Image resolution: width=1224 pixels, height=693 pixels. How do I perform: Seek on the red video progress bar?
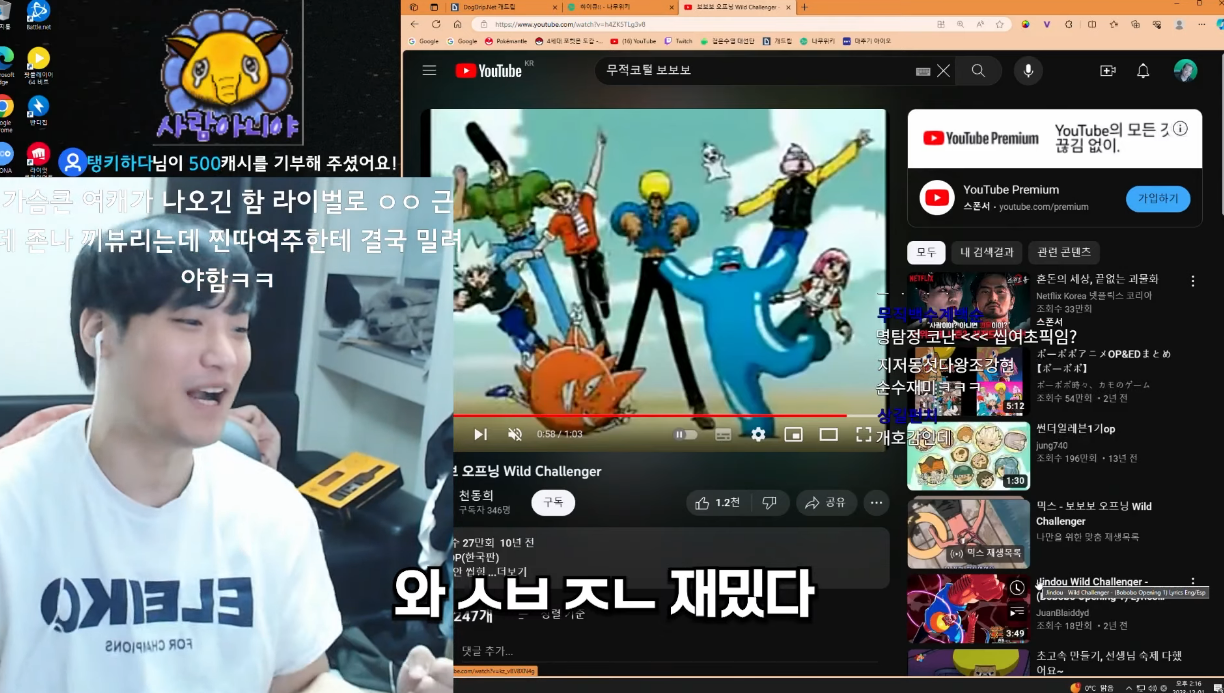(x=668, y=415)
